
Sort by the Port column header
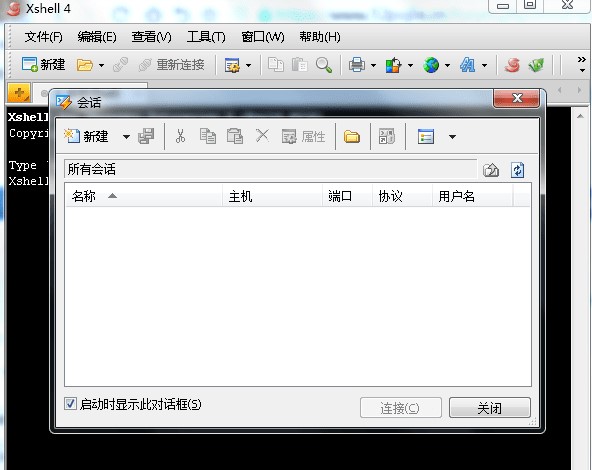tap(347, 196)
